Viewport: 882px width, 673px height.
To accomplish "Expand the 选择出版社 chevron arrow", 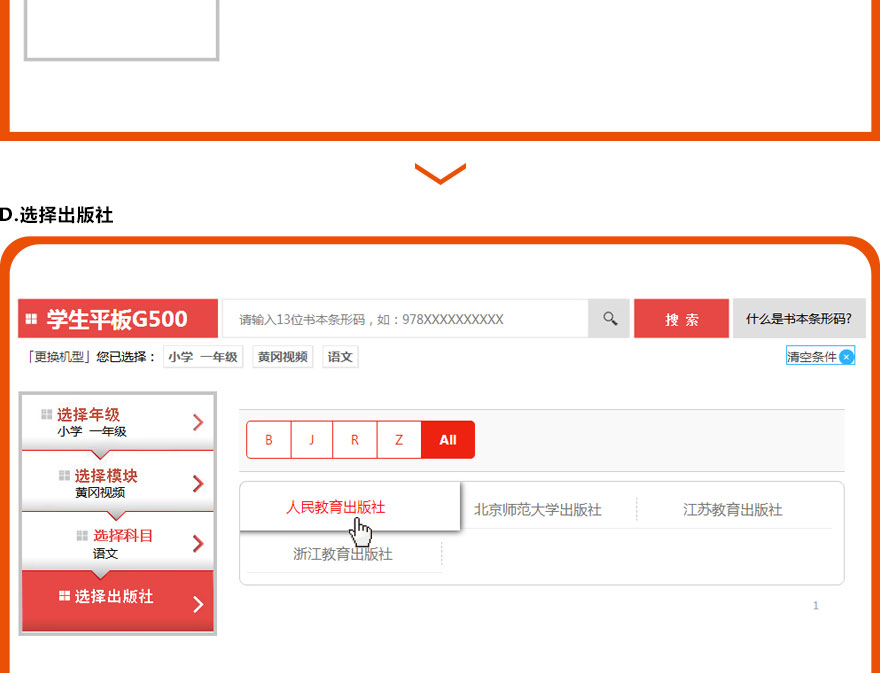I will pos(198,604).
